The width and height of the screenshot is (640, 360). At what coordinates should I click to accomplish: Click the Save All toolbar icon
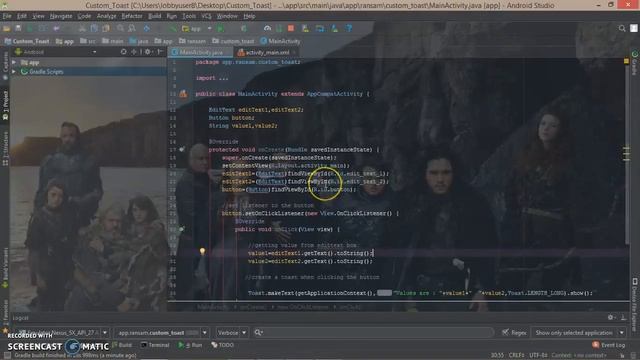tap(18, 29)
